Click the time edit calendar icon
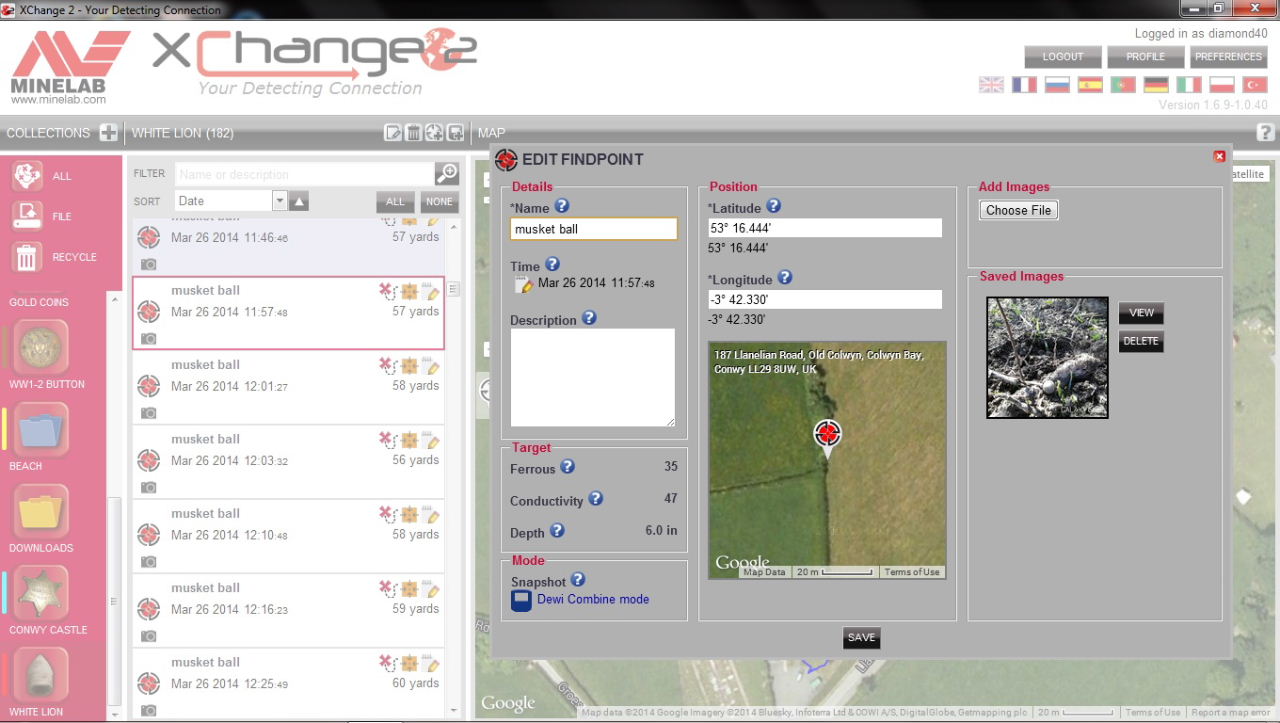This screenshot has height=723, width=1280. 524,285
